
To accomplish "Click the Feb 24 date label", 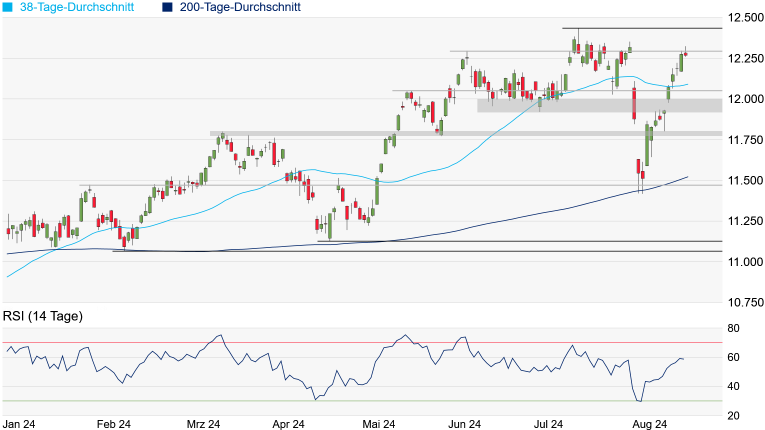I will click(113, 424).
